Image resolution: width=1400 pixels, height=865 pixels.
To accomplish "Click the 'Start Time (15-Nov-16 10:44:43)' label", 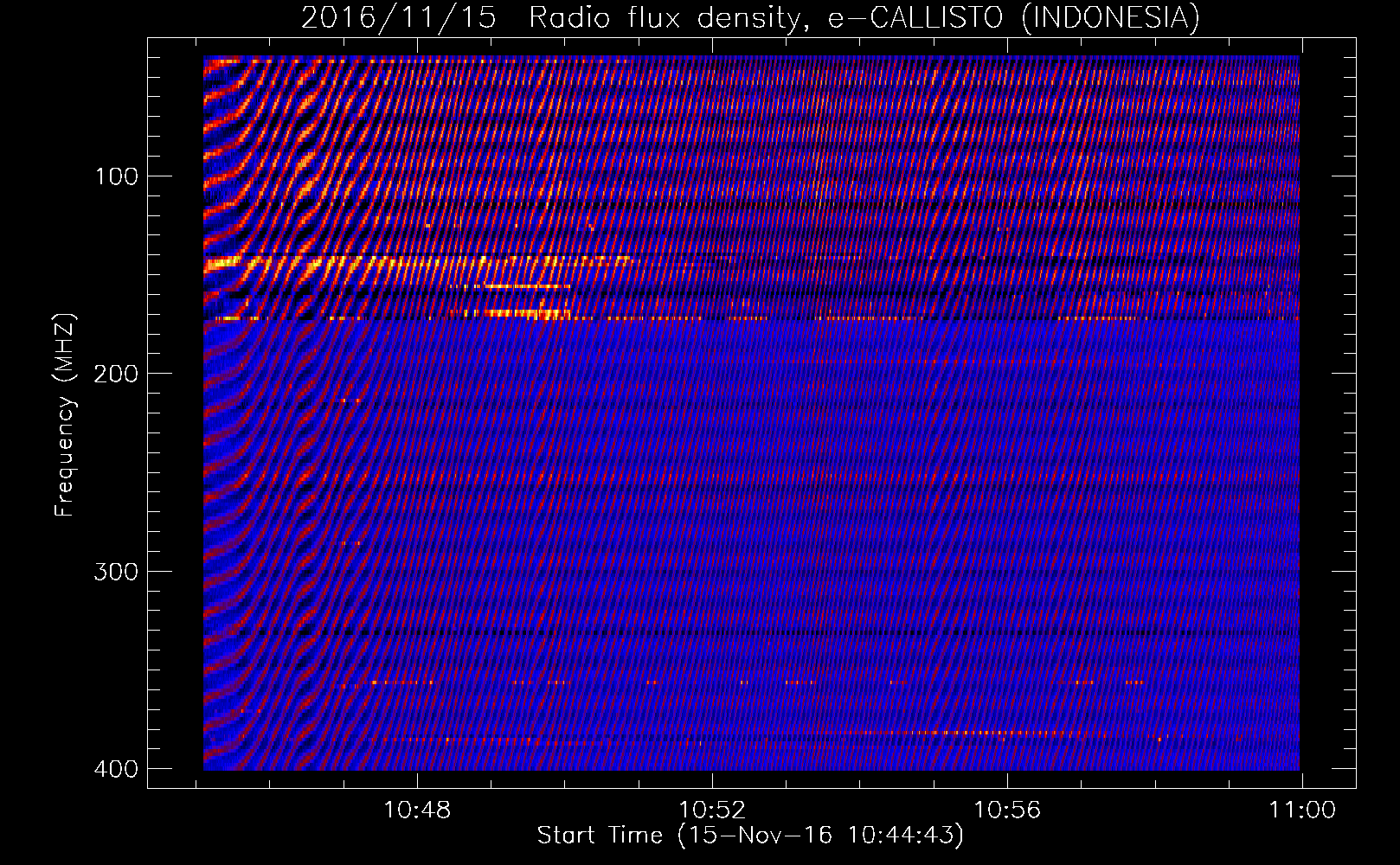I will coord(750,836).
